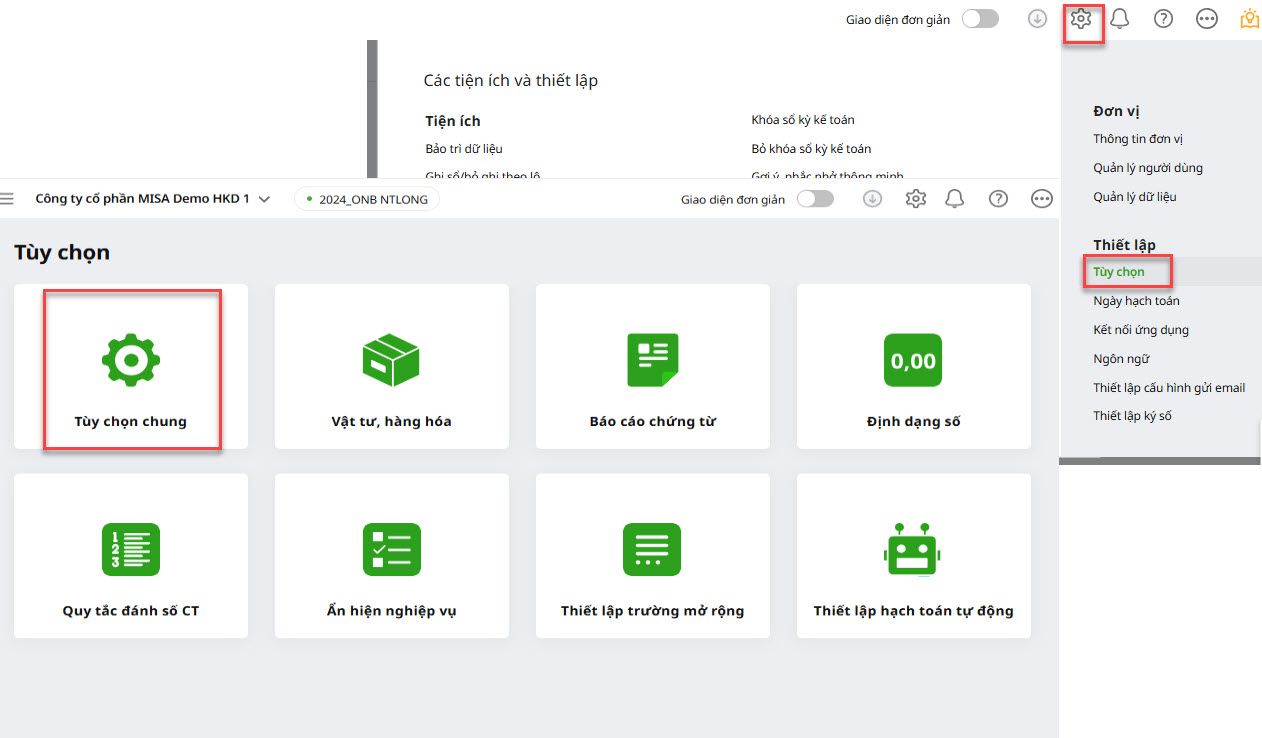The width and height of the screenshot is (1262, 738).
Task: Toggle Giao diện đơn giản switch in lower toolbar
Action: coord(815,199)
